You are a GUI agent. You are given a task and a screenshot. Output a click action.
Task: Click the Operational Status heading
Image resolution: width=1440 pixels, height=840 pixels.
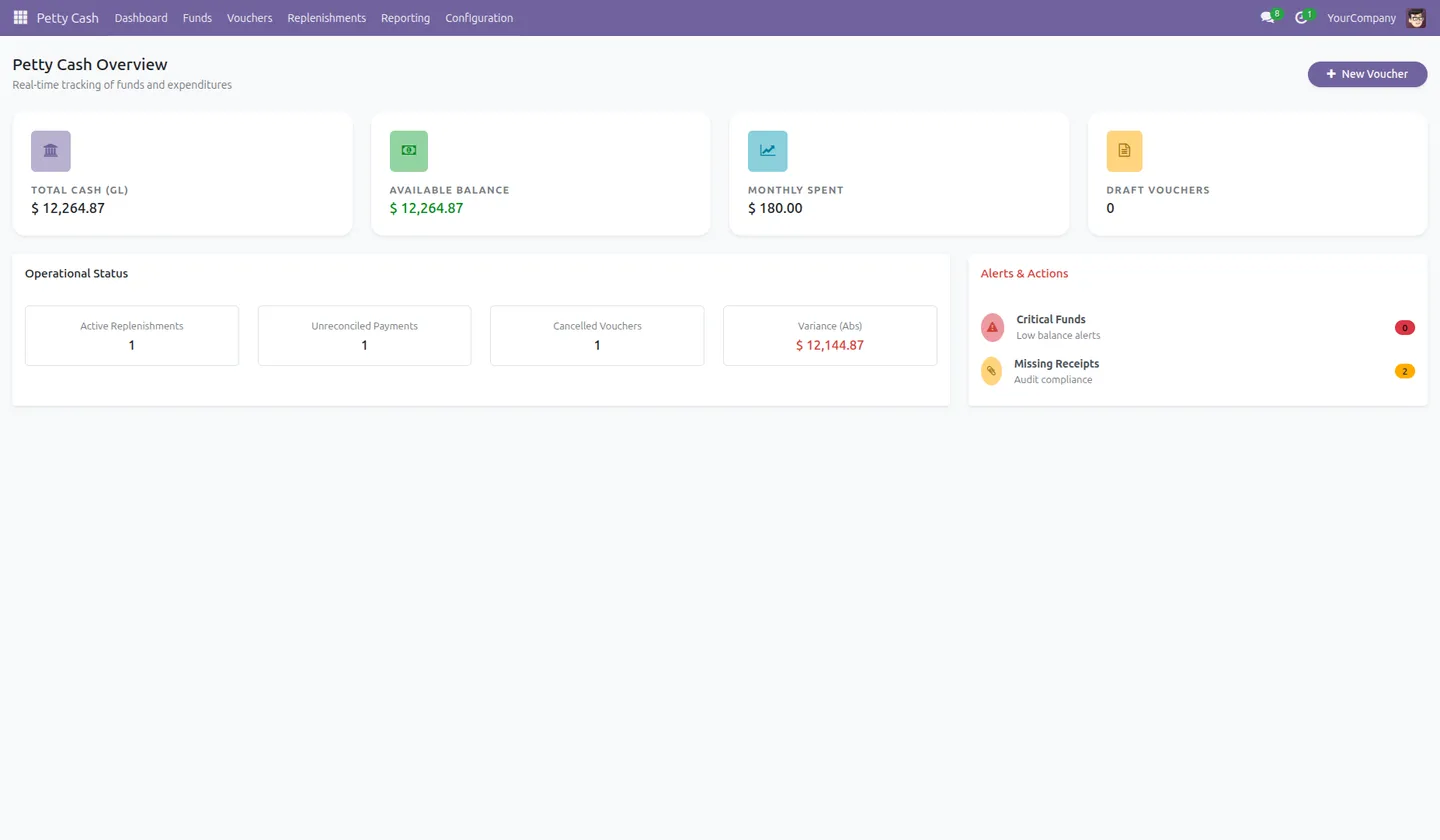76,273
